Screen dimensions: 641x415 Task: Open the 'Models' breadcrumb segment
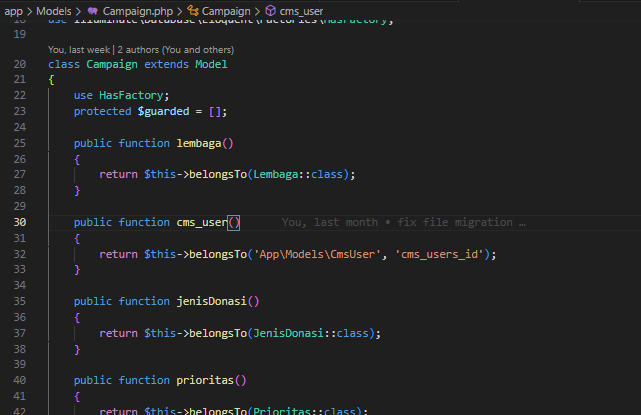[x=54, y=11]
